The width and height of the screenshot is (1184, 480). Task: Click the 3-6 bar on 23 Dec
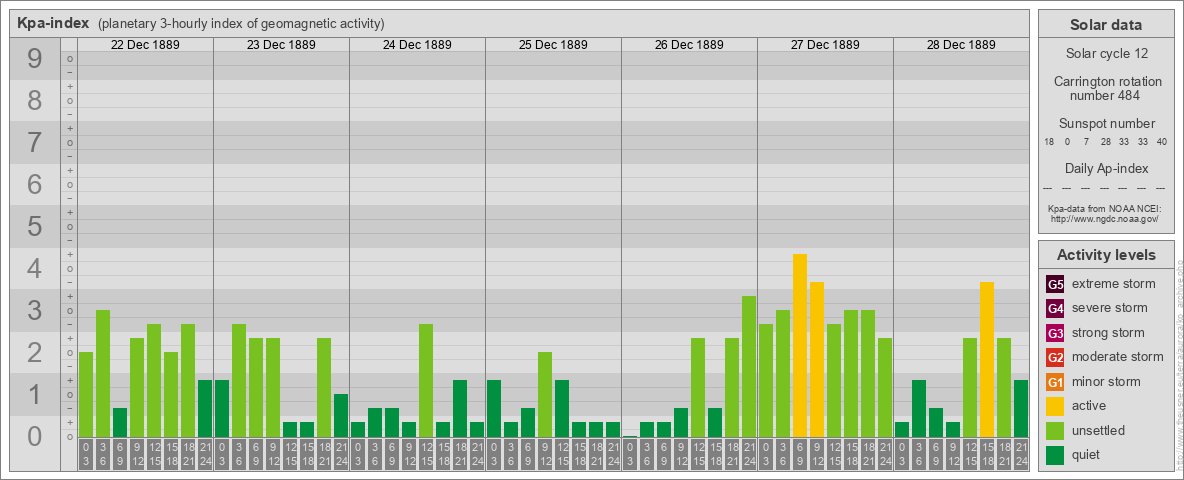click(x=239, y=380)
